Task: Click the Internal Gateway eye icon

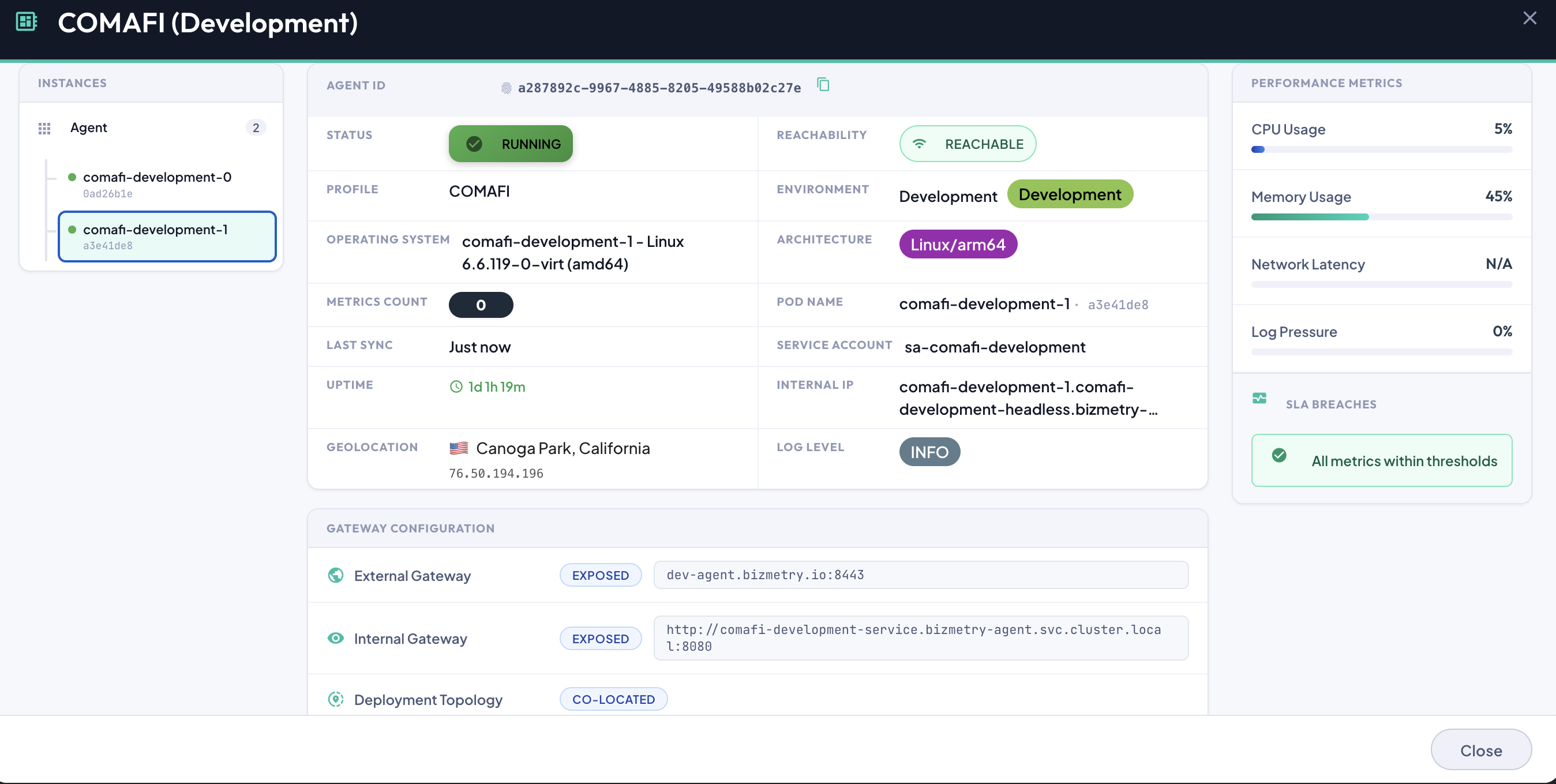Action: coord(336,638)
